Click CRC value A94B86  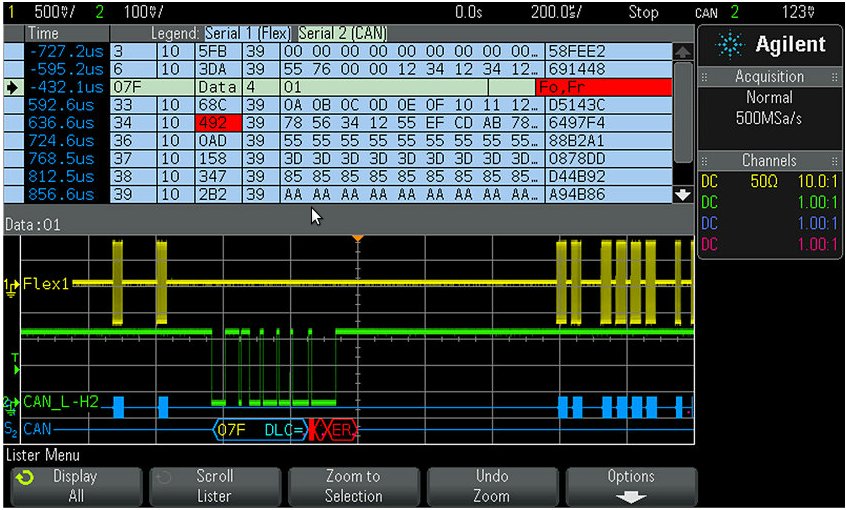tap(577, 194)
